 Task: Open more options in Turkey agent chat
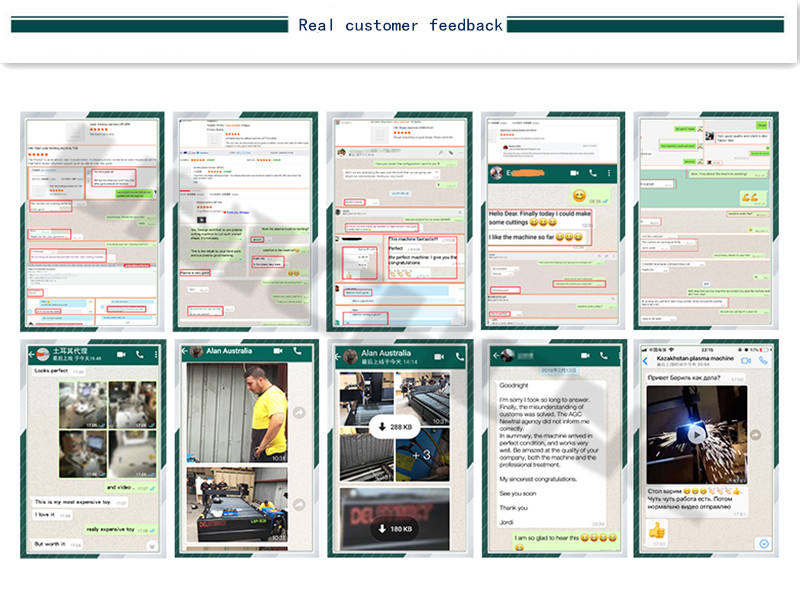pos(156,354)
